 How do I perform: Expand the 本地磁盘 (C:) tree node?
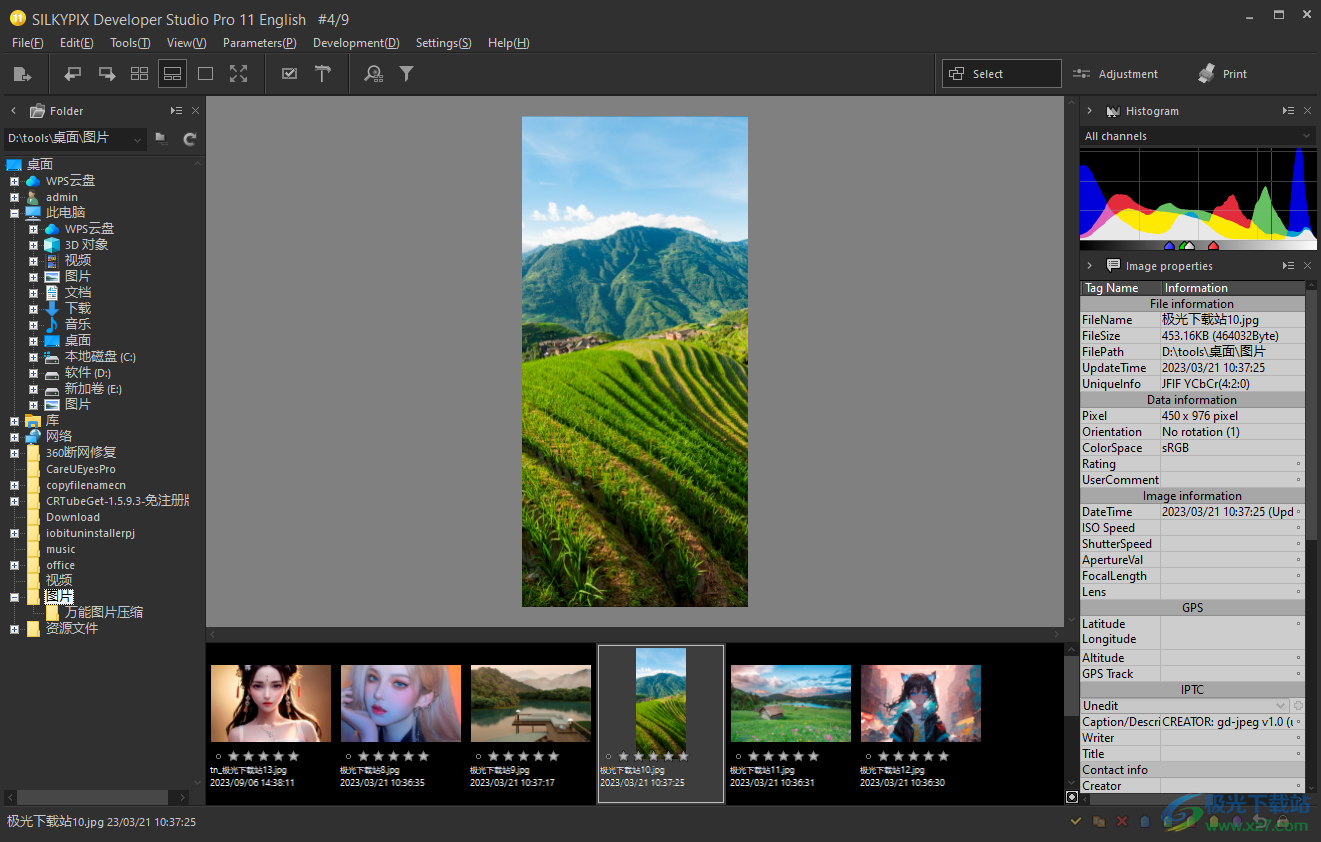pos(33,356)
